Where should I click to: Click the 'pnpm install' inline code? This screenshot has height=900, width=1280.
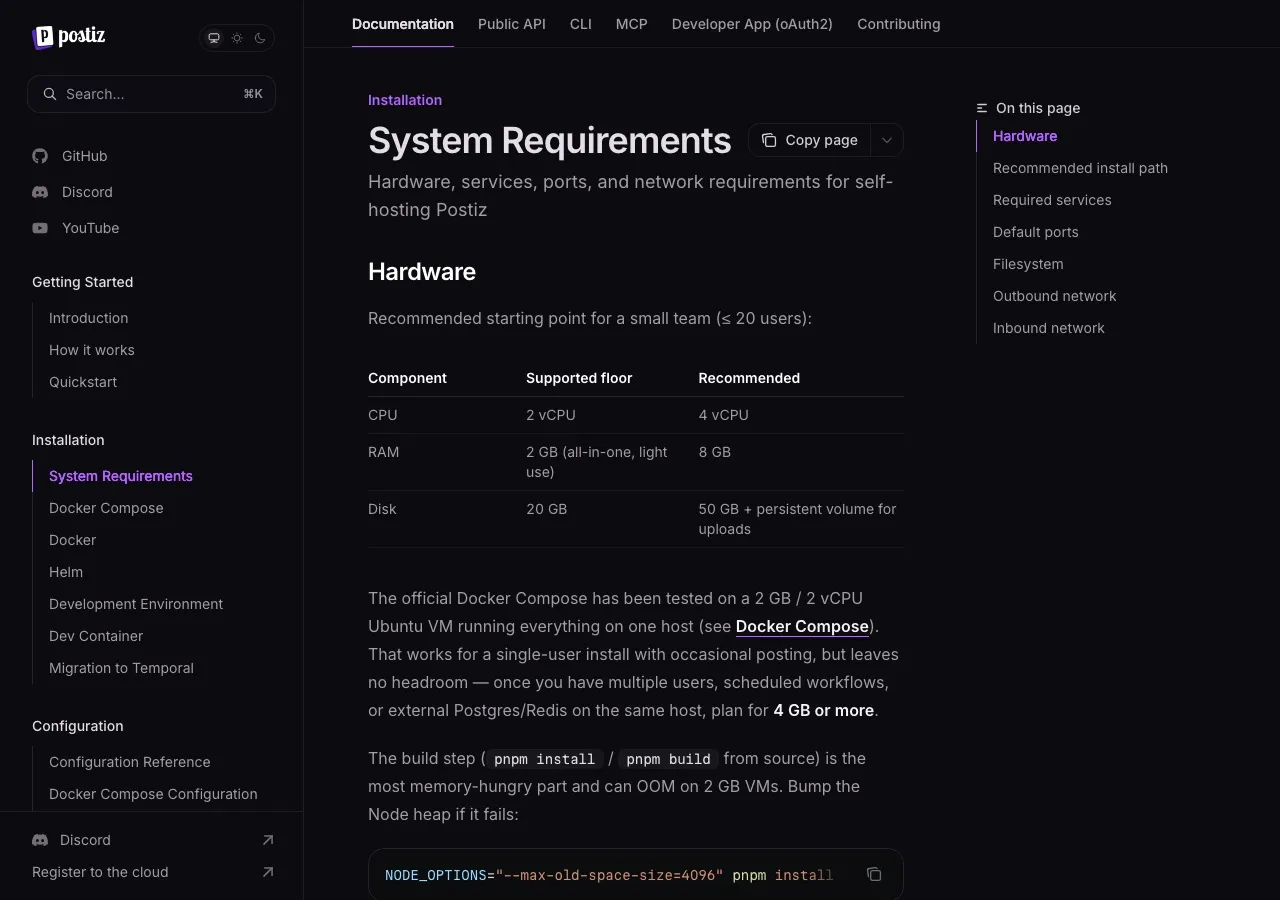click(x=544, y=759)
